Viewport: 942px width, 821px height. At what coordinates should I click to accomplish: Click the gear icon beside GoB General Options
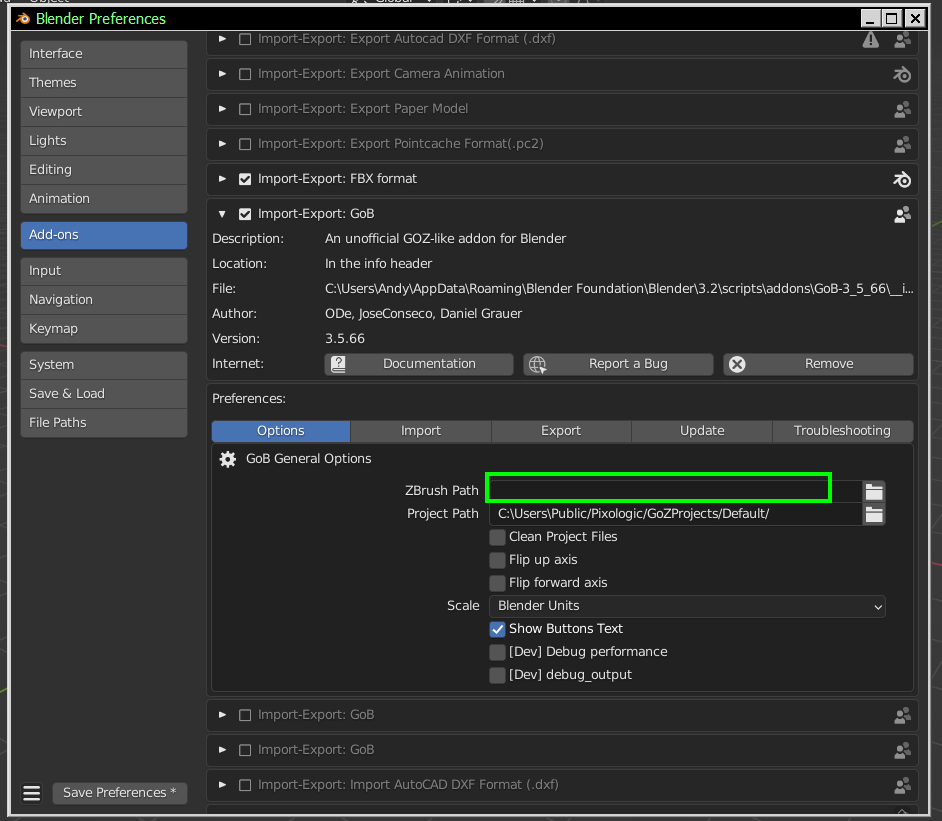[228, 459]
